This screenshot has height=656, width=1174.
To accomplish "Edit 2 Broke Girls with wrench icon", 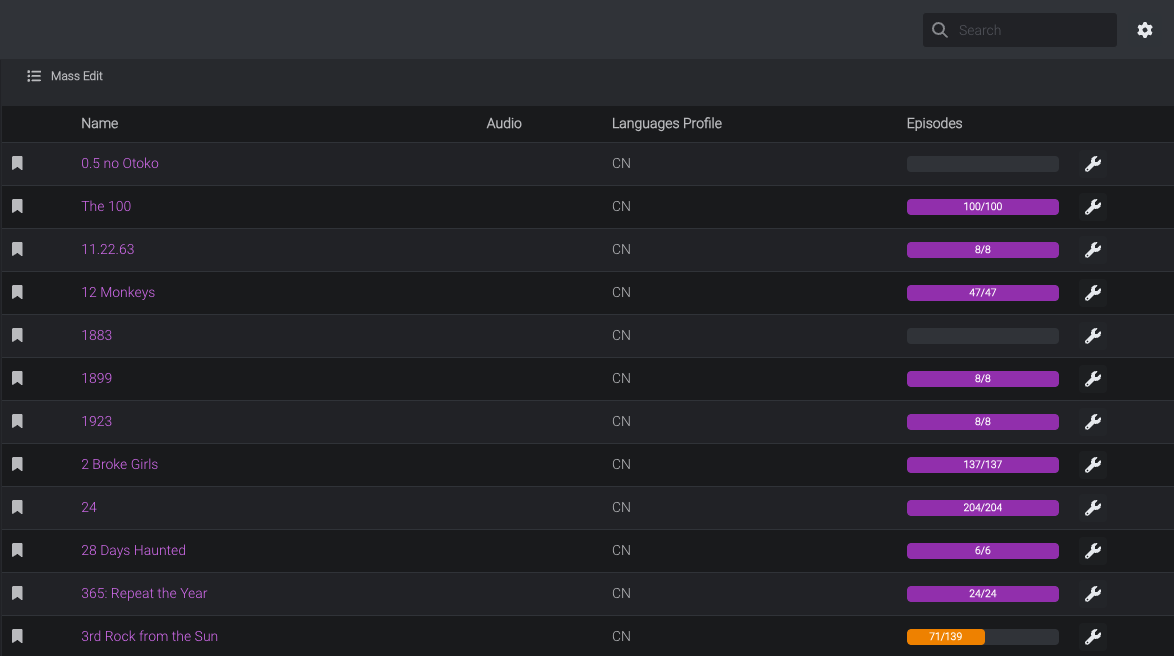I will tap(1092, 465).
